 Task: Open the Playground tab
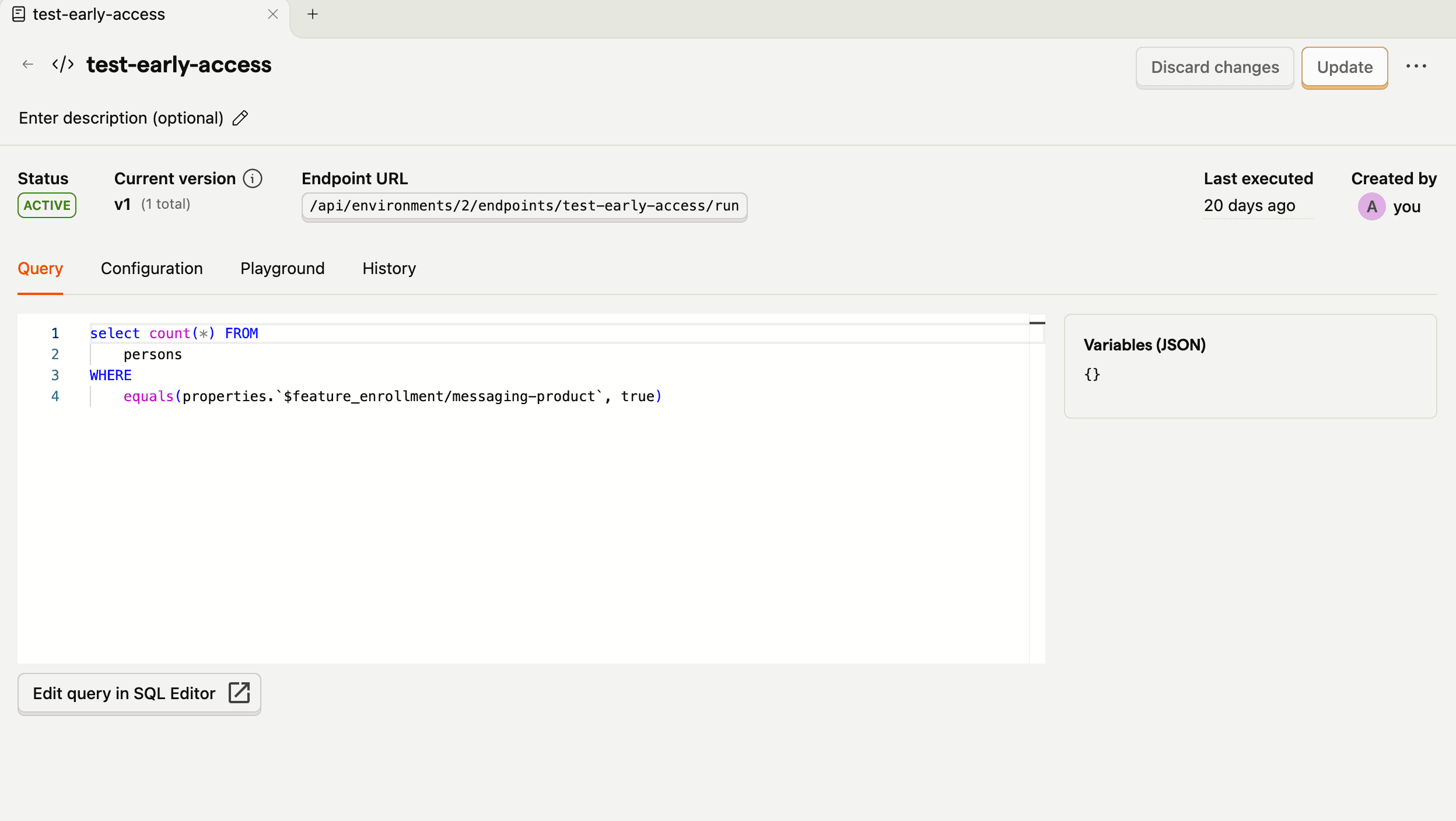coord(282,269)
